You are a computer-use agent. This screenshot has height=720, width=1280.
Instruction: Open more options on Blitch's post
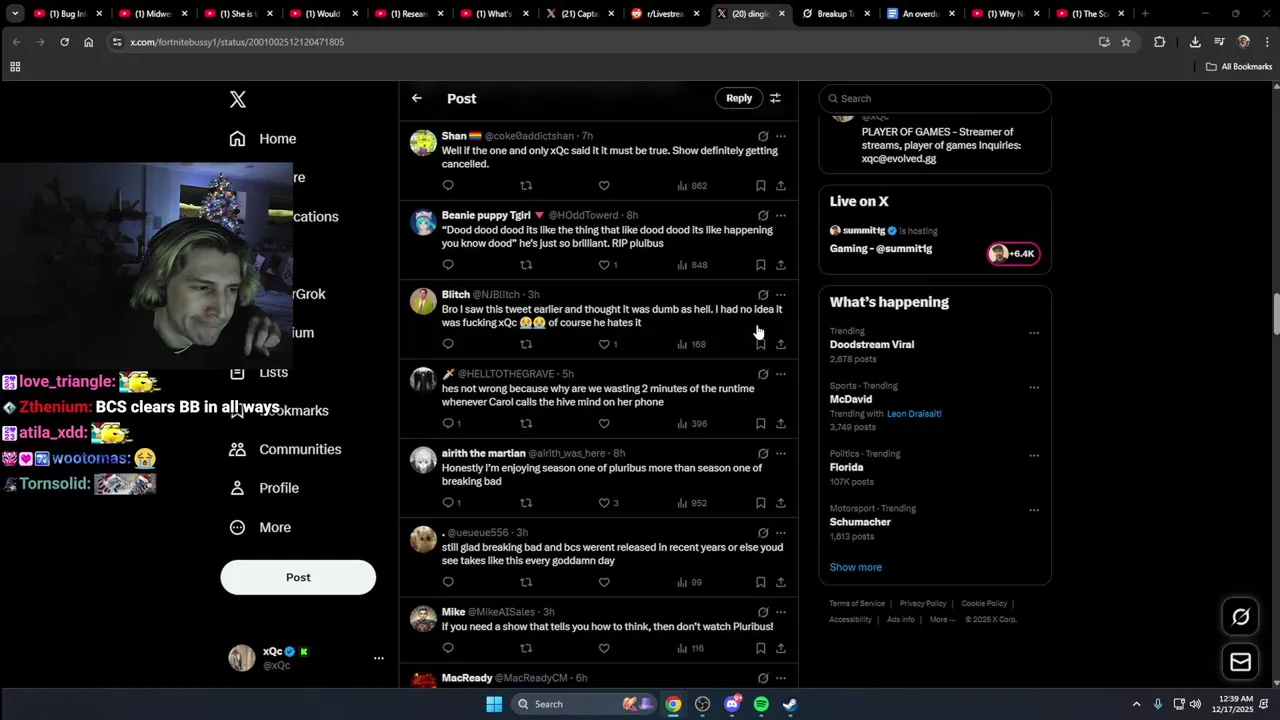(x=781, y=295)
